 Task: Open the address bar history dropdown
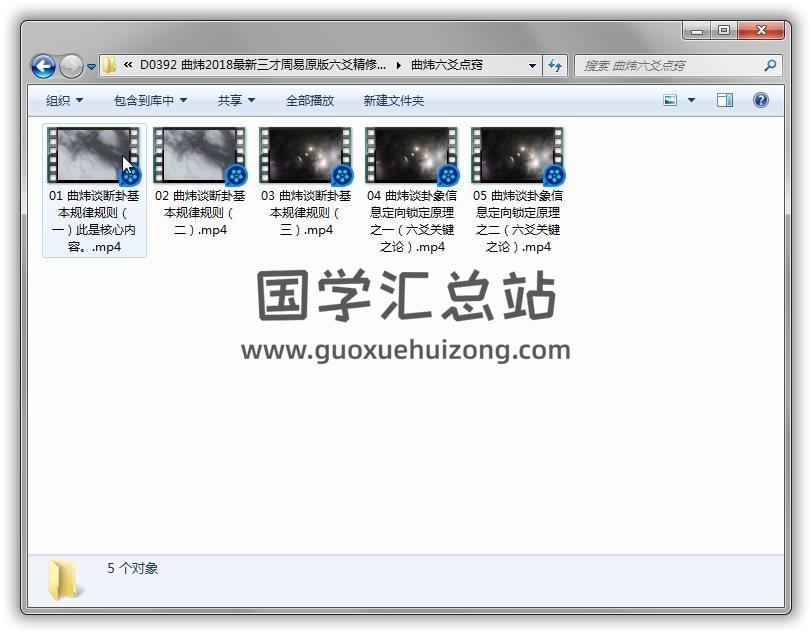(x=532, y=66)
